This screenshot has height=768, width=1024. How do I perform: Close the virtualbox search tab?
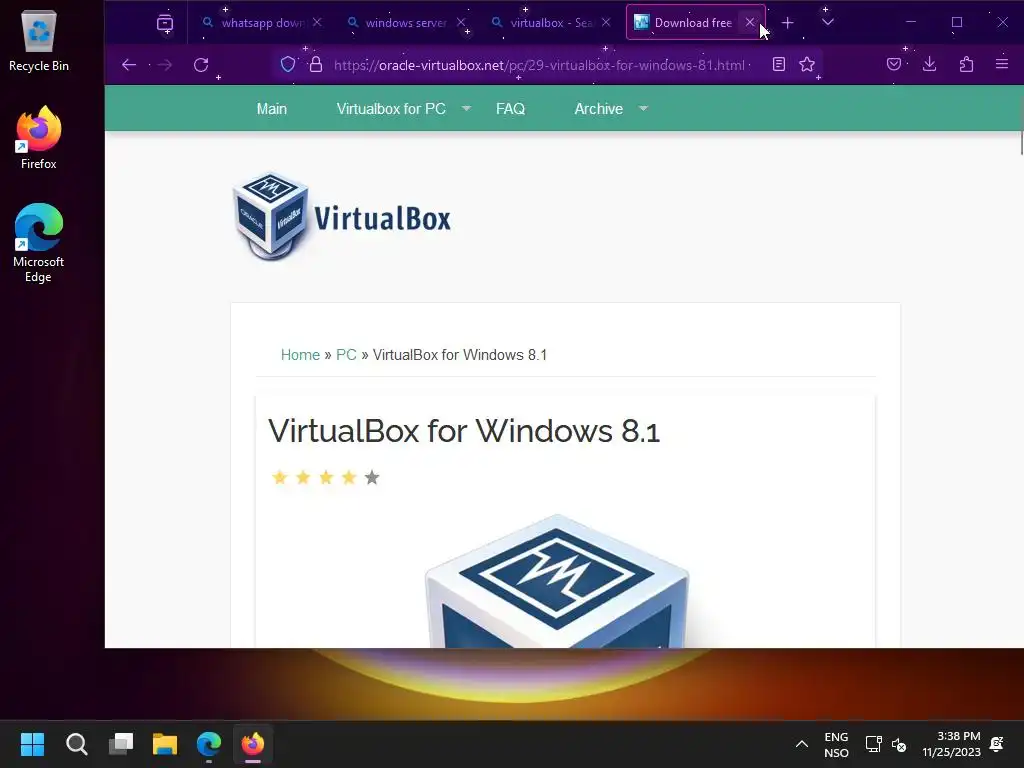pos(606,22)
